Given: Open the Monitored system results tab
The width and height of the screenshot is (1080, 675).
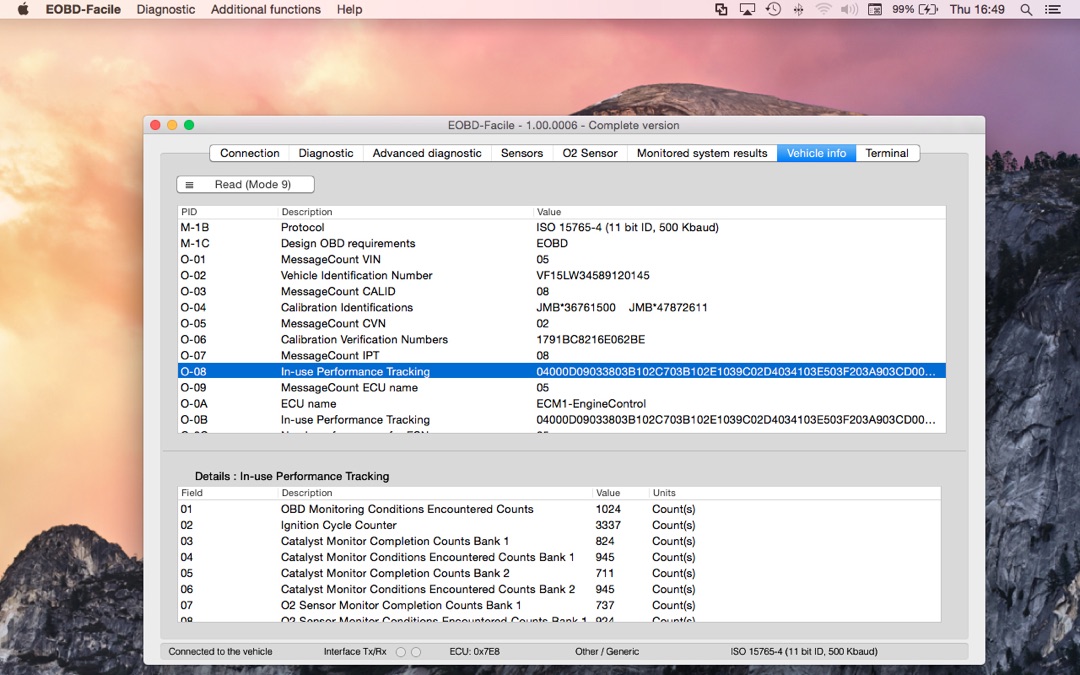Looking at the screenshot, I should [x=702, y=153].
